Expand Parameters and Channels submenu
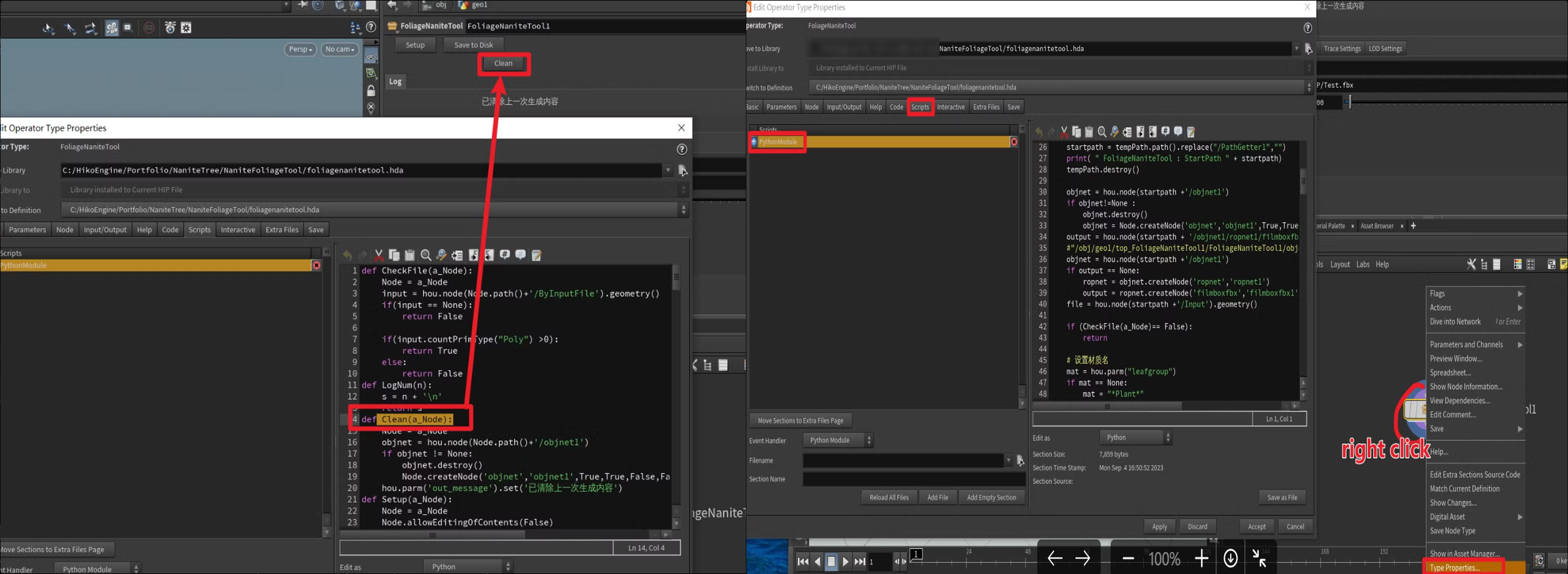 pyautogui.click(x=1475, y=344)
